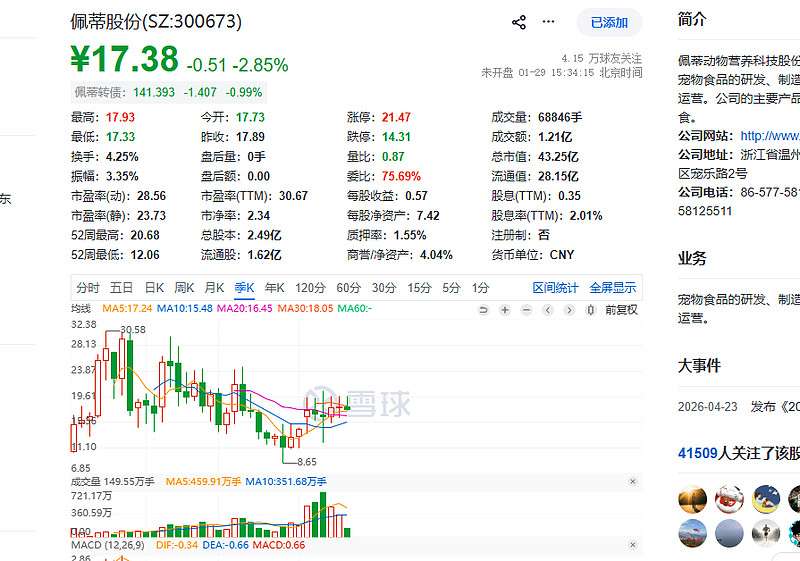Switch to the 1分 chart tab

tap(480, 288)
